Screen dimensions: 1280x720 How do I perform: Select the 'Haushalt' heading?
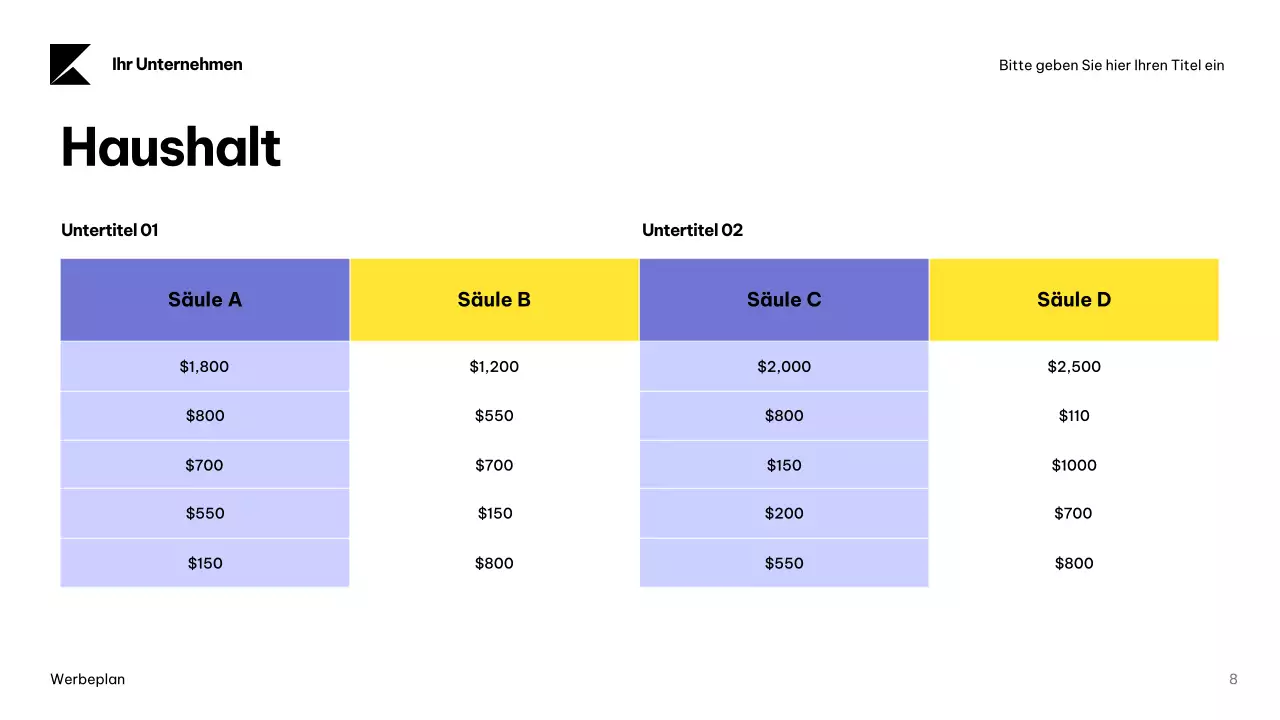pos(171,148)
